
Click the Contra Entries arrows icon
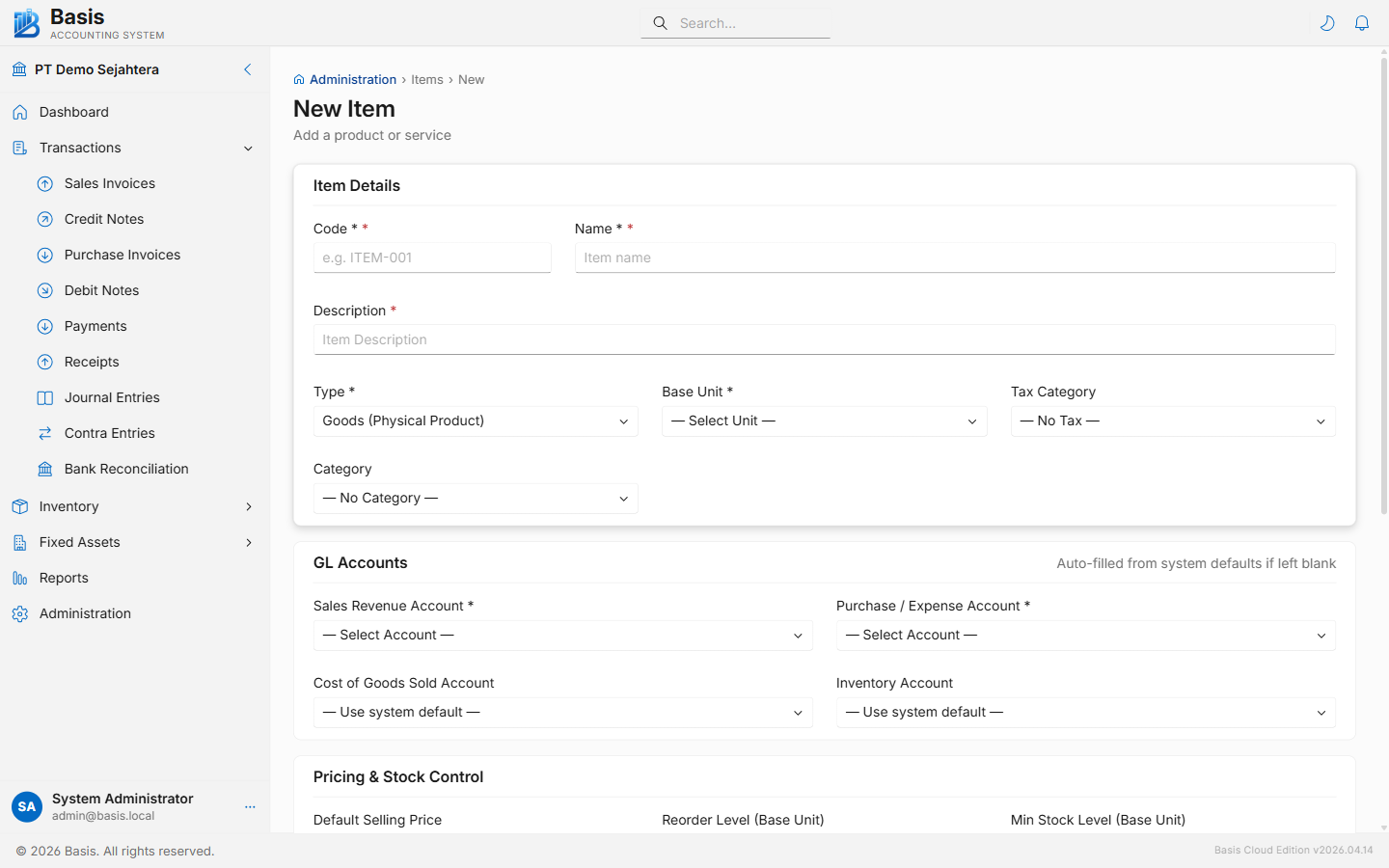coord(45,433)
